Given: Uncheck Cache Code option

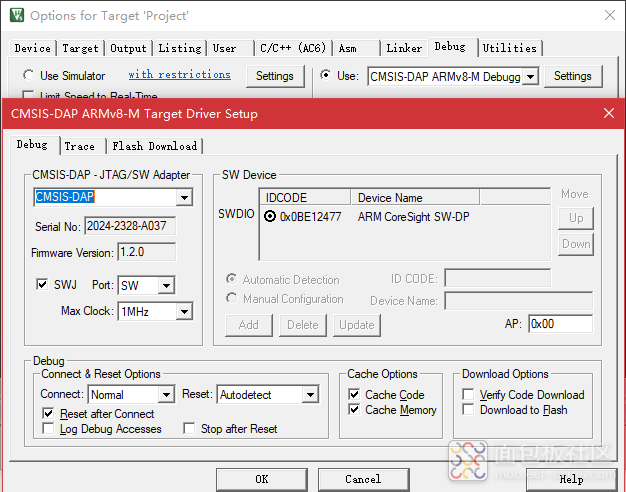Looking at the screenshot, I should click(x=354, y=395).
